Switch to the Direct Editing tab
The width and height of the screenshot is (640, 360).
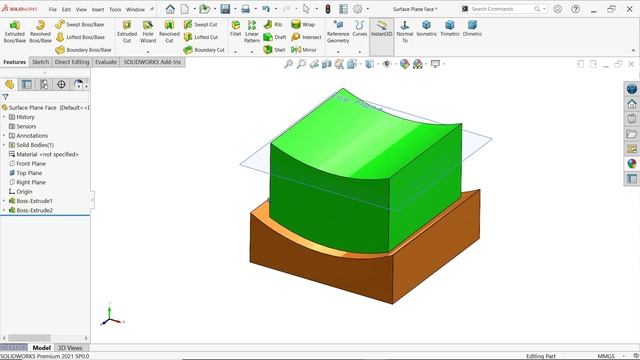click(72, 62)
